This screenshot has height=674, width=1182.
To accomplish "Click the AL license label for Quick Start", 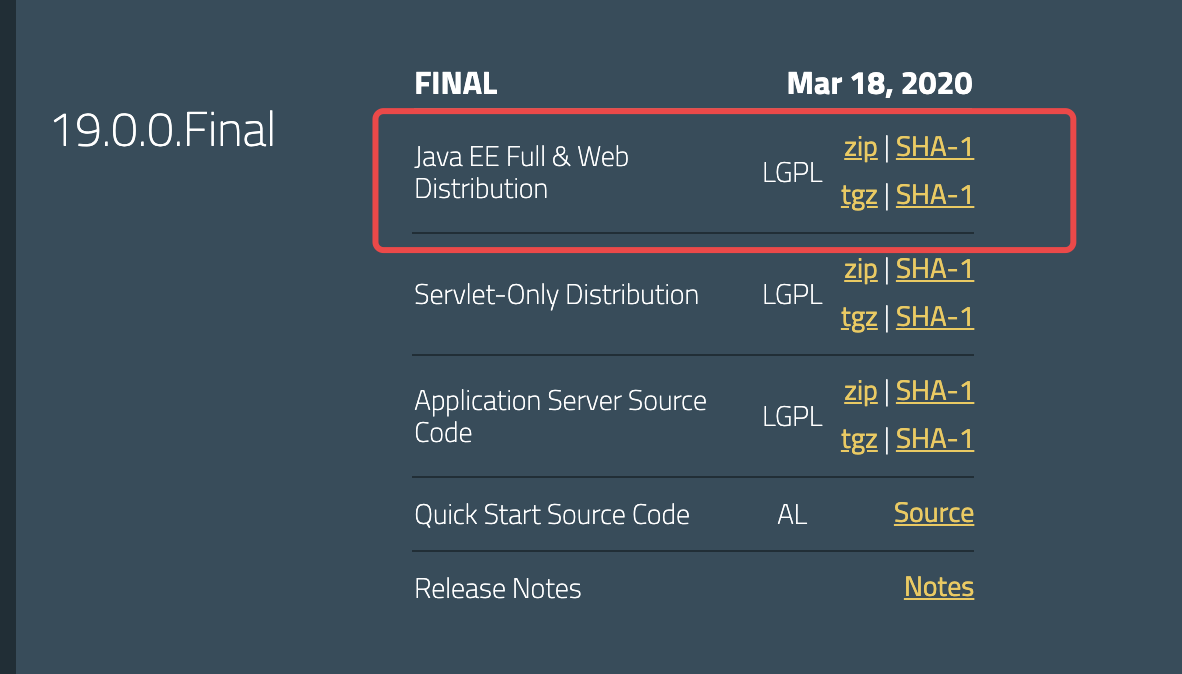I will pos(792,513).
